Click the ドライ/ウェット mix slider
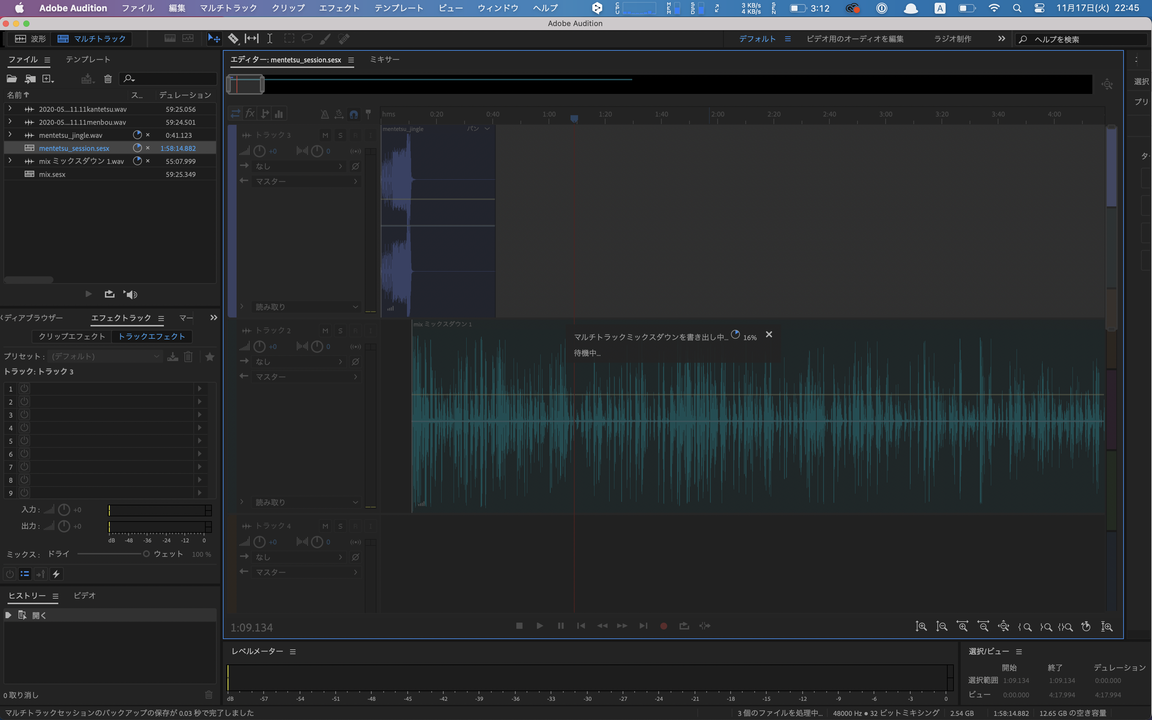This screenshot has width=1152, height=720. pyautogui.click(x=112, y=554)
